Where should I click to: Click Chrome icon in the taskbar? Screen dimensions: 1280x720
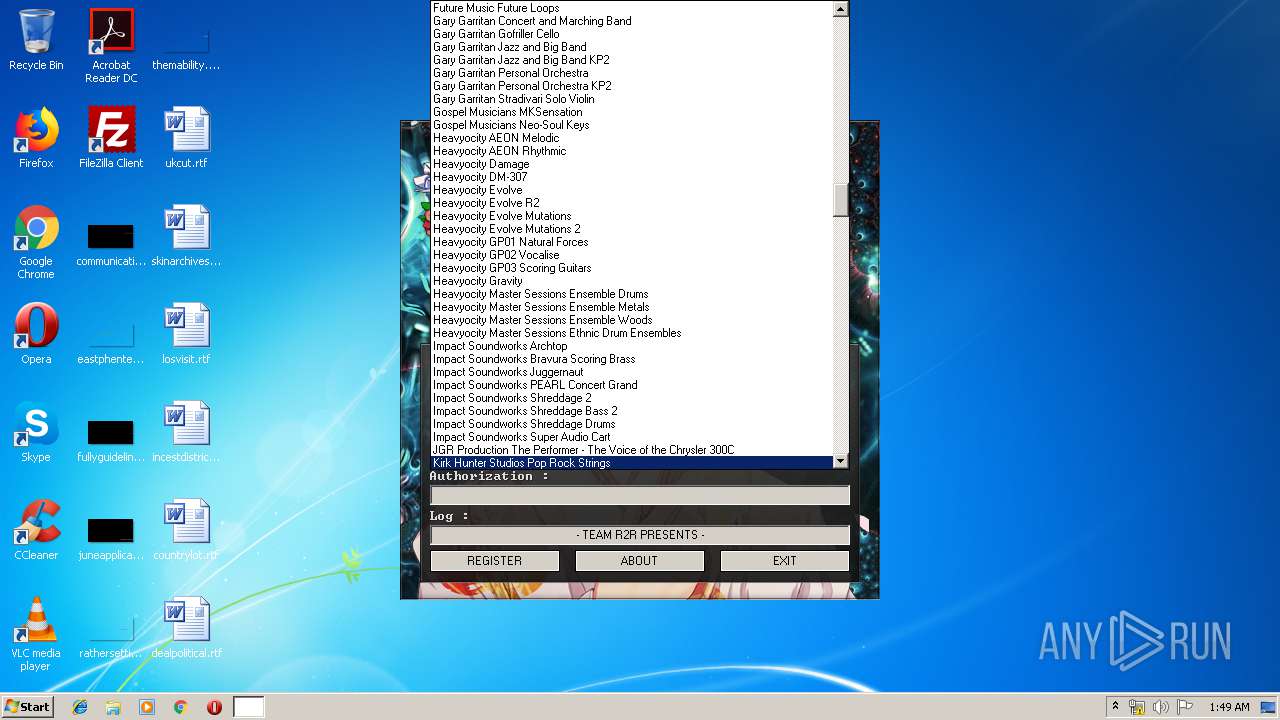pyautogui.click(x=180, y=707)
